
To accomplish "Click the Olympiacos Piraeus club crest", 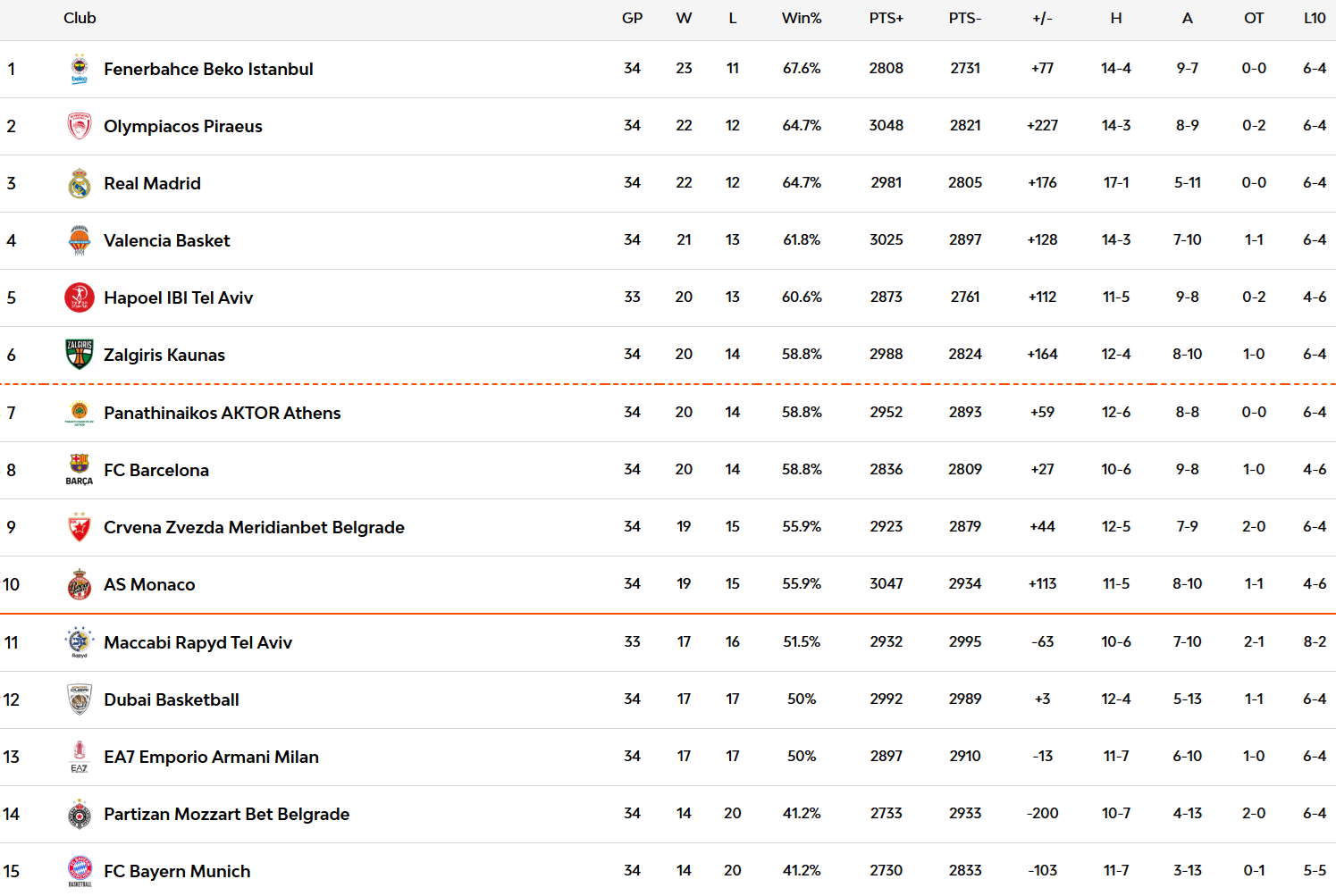I will [x=80, y=126].
